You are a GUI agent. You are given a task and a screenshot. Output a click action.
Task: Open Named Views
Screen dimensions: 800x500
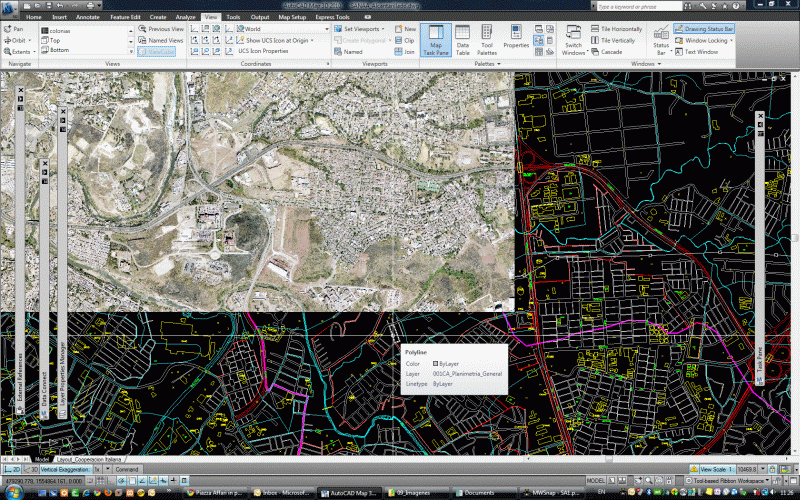pyautogui.click(x=161, y=40)
